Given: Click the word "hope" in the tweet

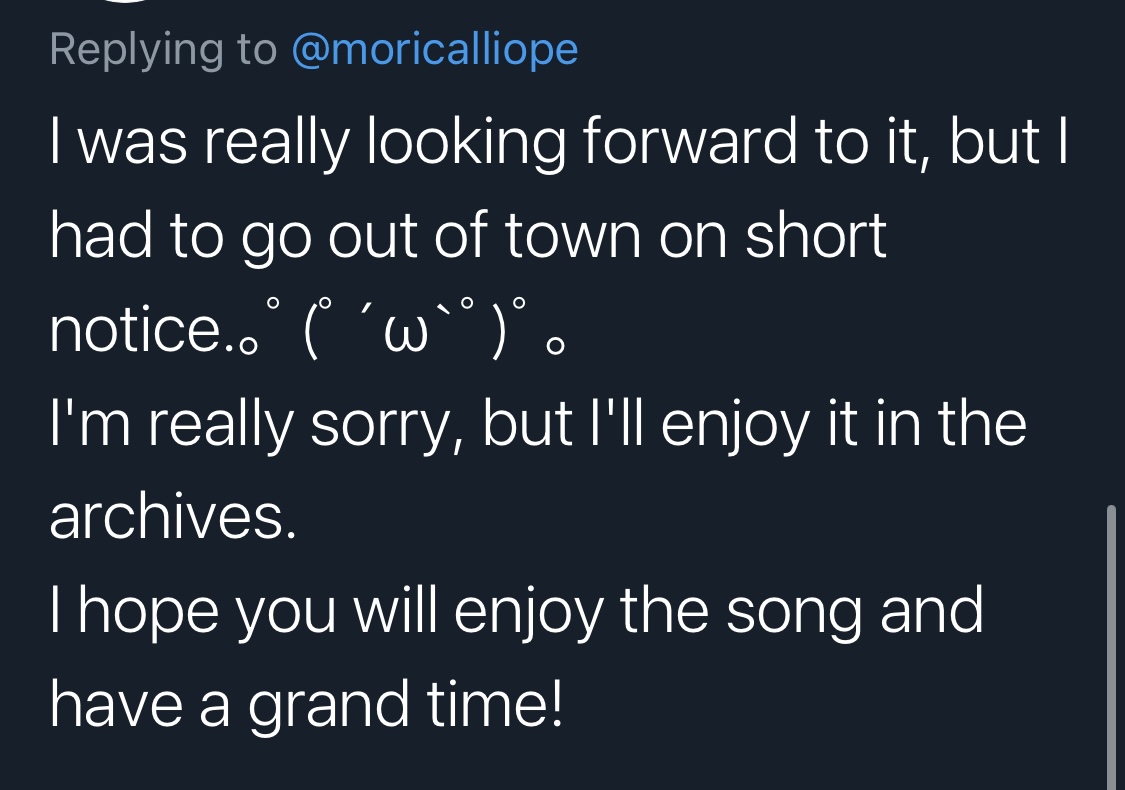Looking at the screenshot, I should point(149,613).
